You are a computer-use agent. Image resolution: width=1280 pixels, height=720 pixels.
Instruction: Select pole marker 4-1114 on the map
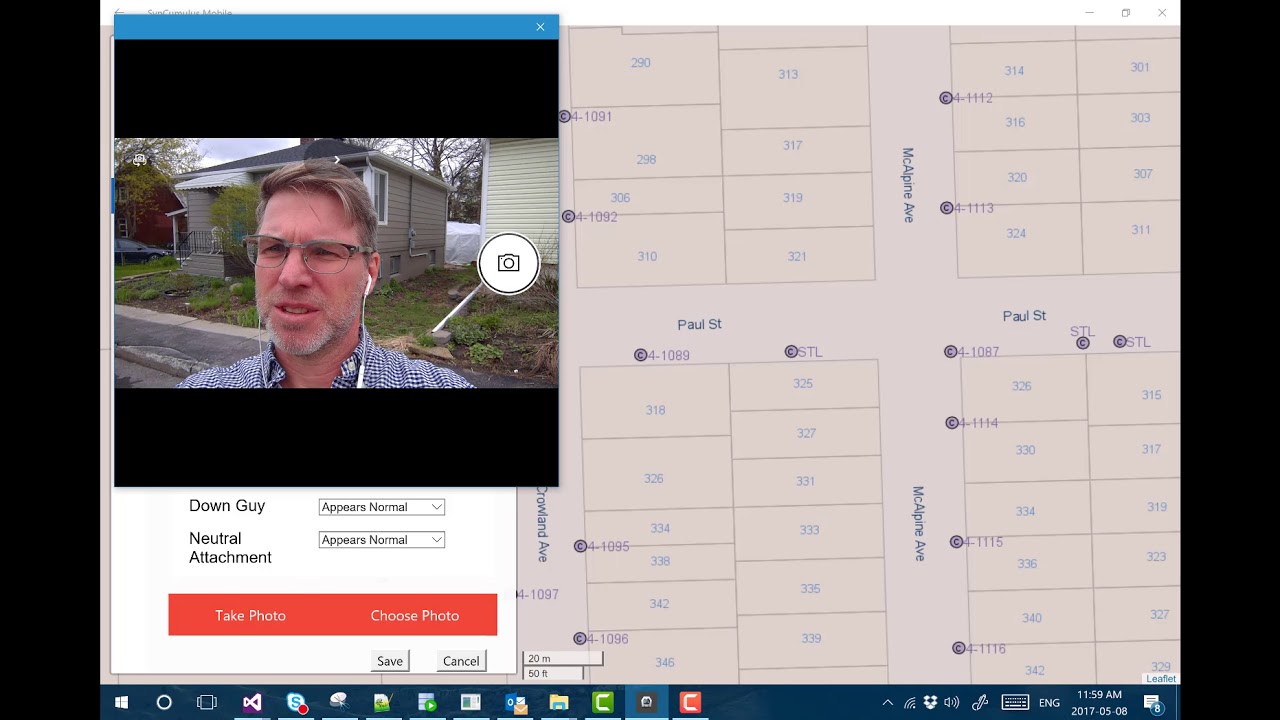pyautogui.click(x=952, y=423)
